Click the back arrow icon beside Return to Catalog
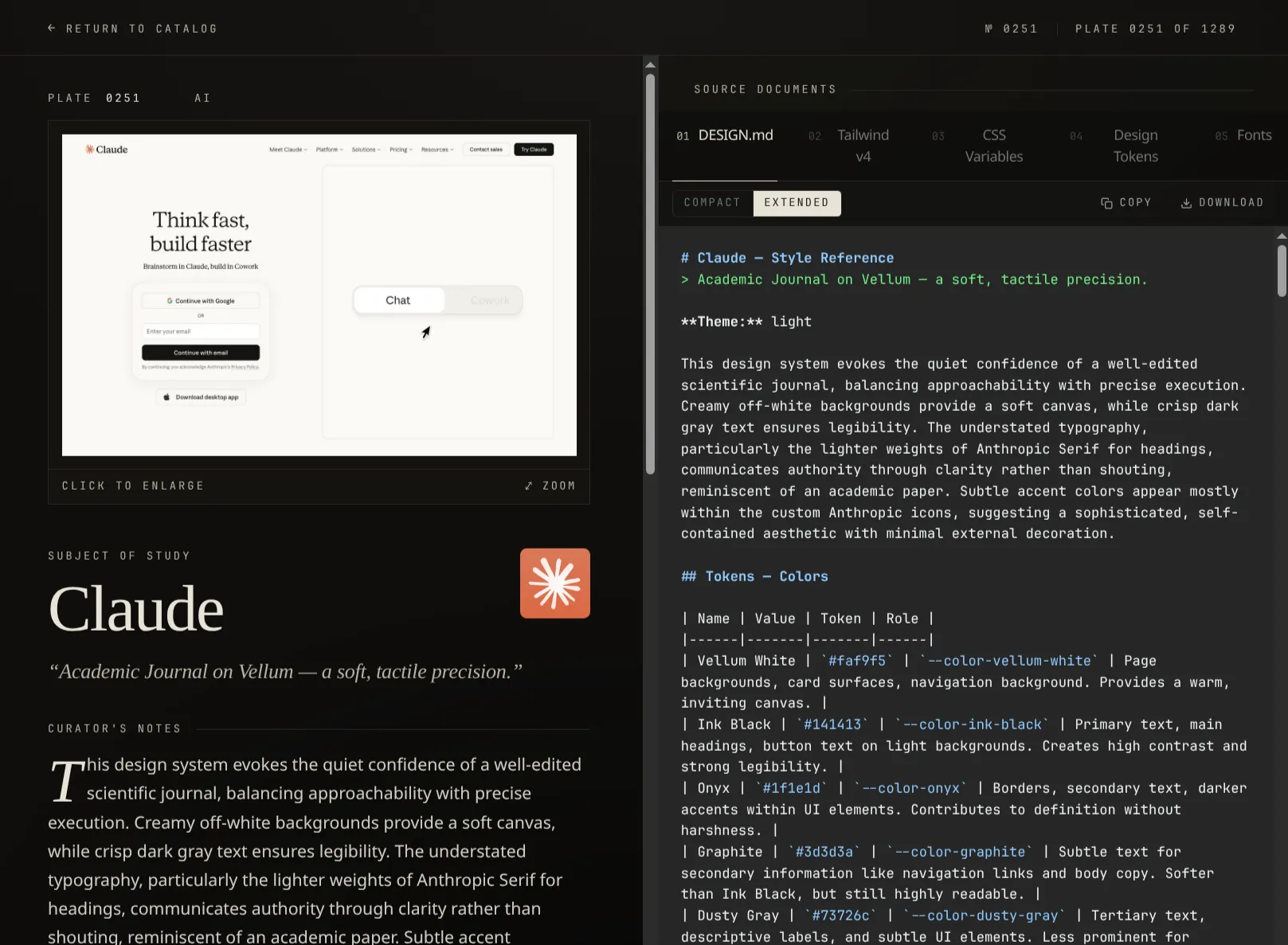1288x945 pixels. click(x=52, y=29)
